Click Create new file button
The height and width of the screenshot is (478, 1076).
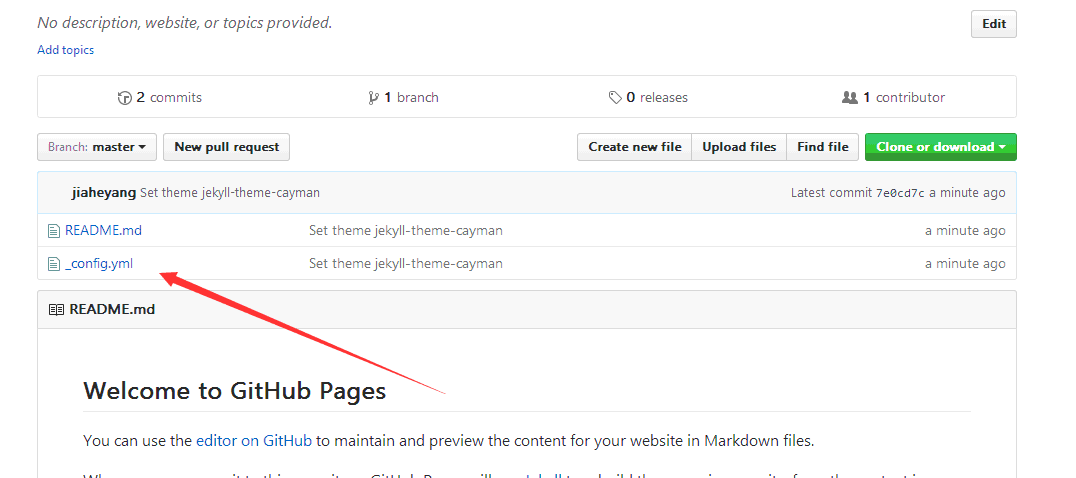(x=635, y=147)
